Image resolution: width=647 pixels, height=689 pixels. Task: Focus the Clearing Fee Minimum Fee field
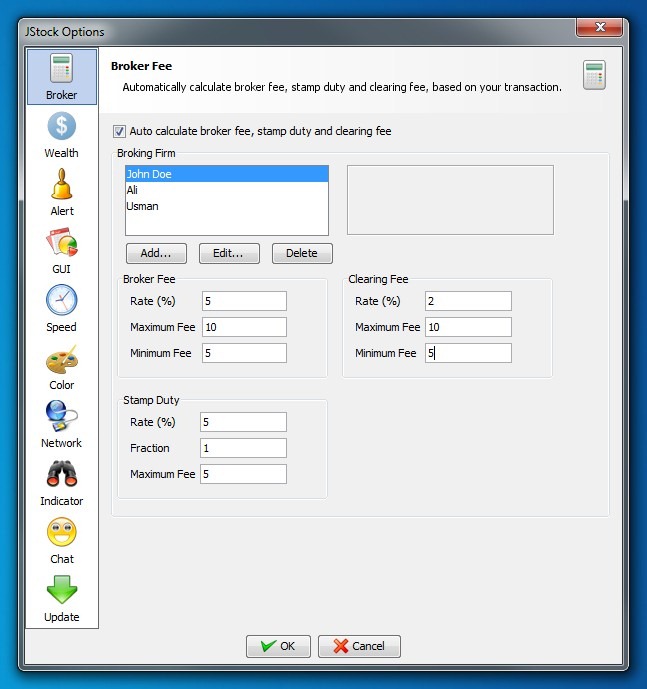pos(468,353)
